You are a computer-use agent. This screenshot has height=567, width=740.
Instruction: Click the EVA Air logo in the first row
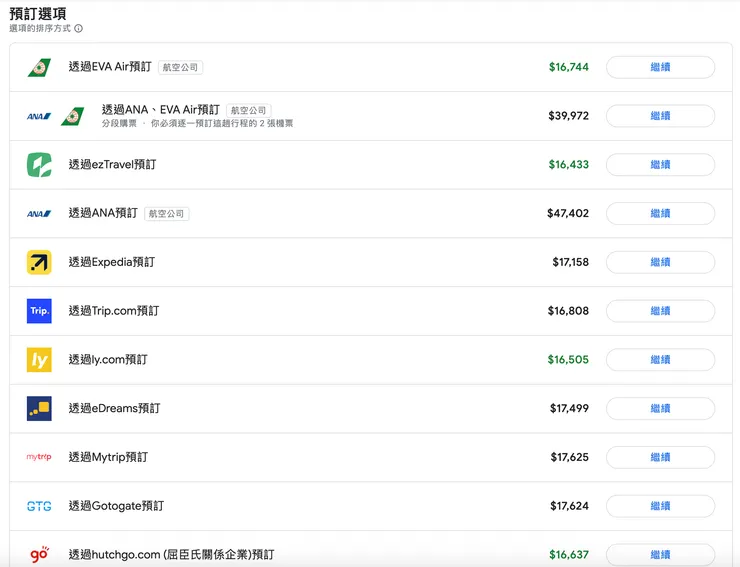[39, 67]
